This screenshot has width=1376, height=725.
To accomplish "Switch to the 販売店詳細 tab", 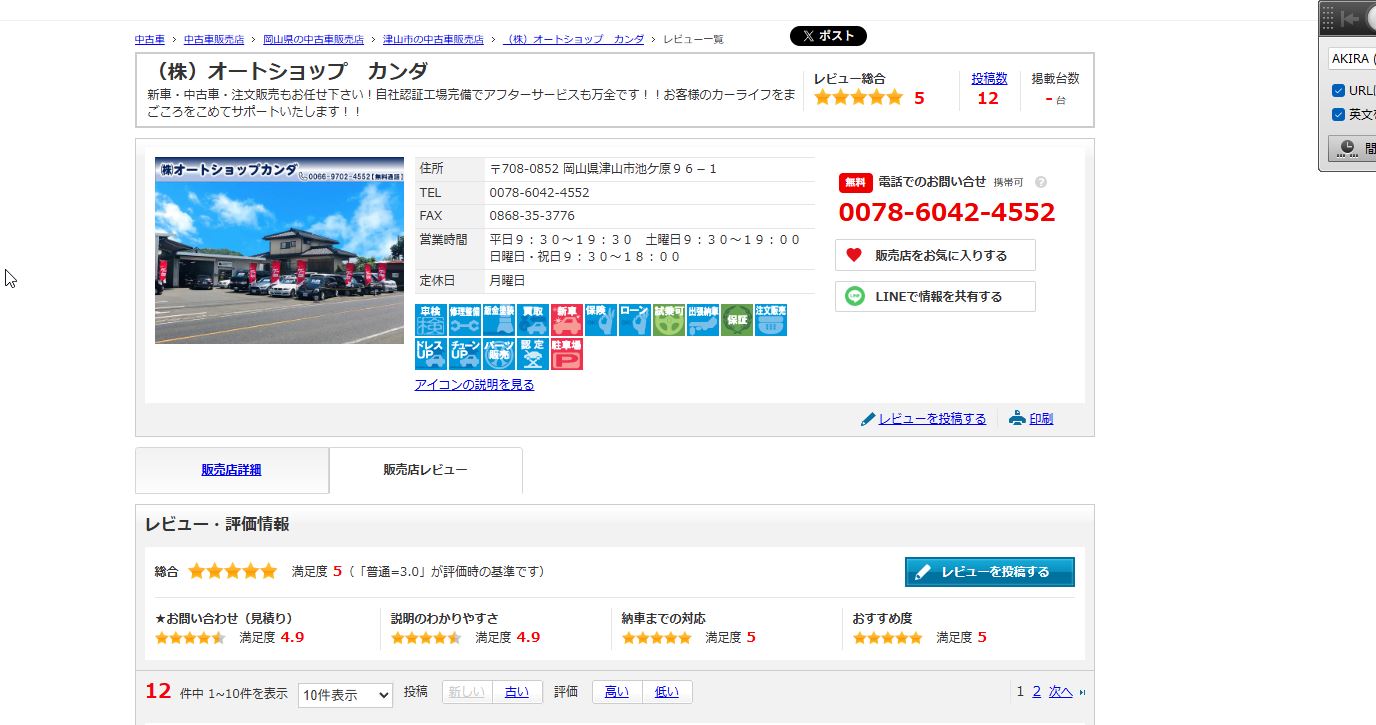I will tap(231, 470).
